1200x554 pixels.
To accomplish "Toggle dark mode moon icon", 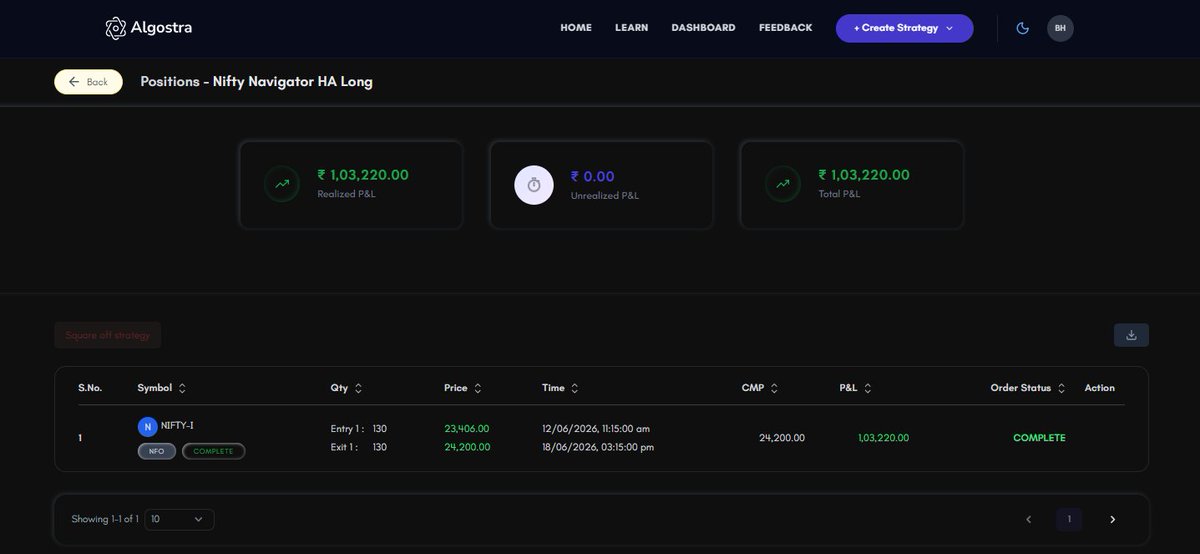I will (x=1022, y=28).
